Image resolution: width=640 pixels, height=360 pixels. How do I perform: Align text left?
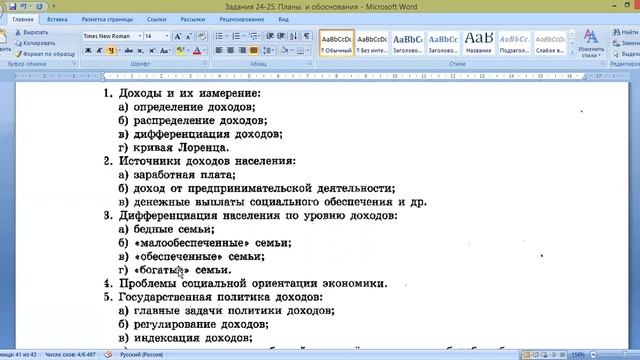tap(219, 51)
